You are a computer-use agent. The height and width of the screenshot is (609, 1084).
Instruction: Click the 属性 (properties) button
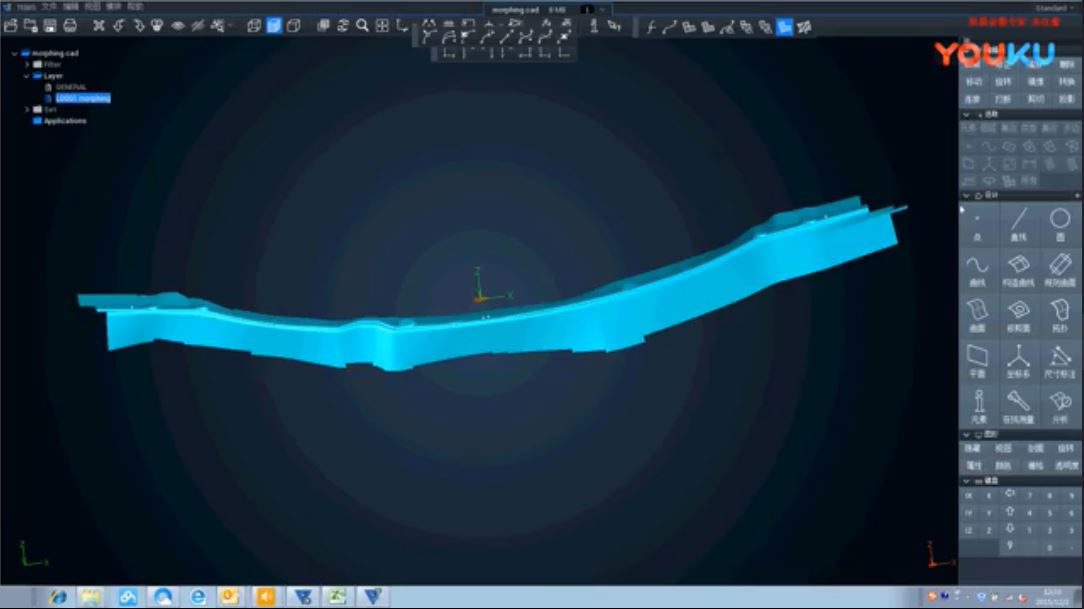tap(973, 466)
